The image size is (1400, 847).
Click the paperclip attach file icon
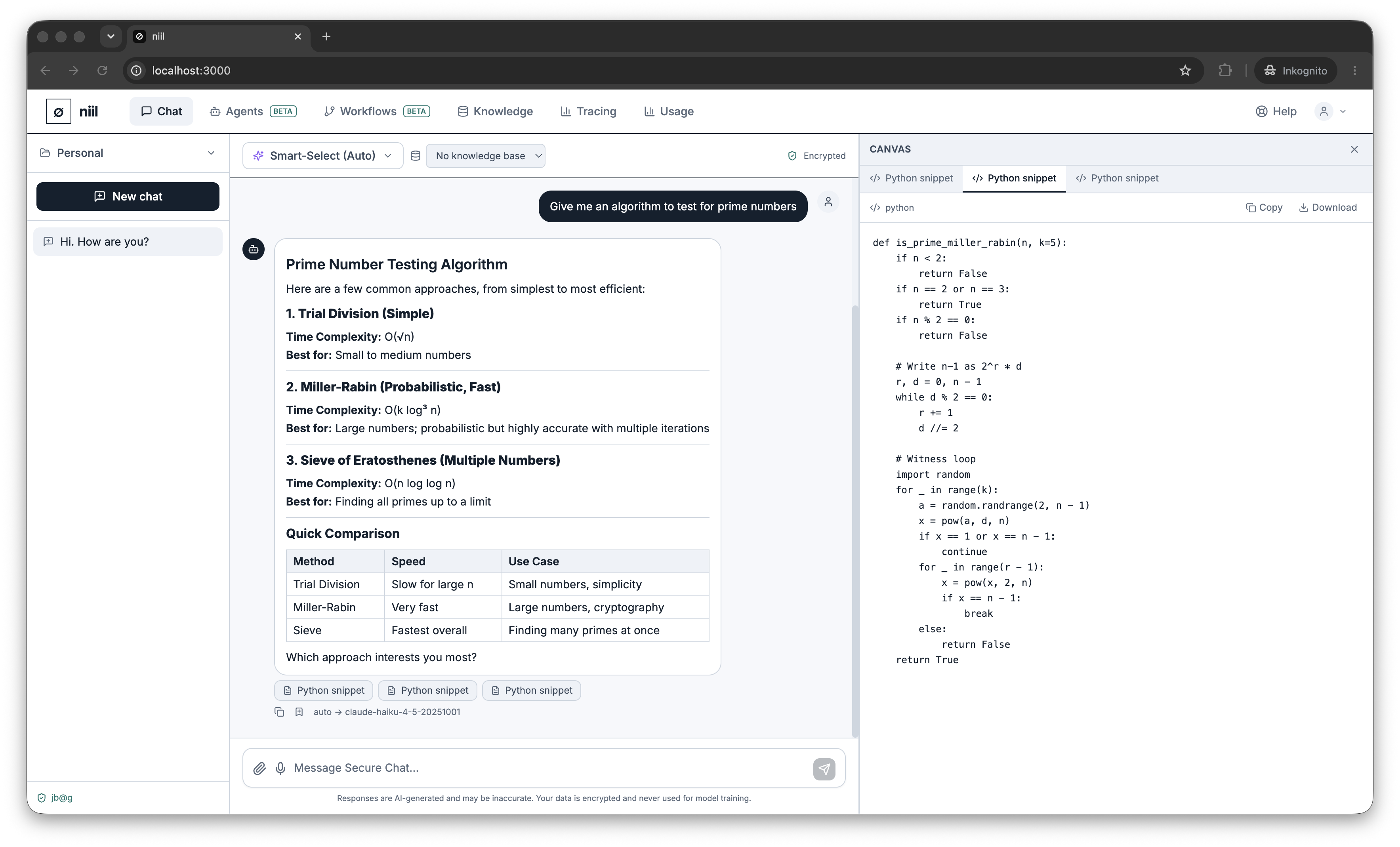259,768
